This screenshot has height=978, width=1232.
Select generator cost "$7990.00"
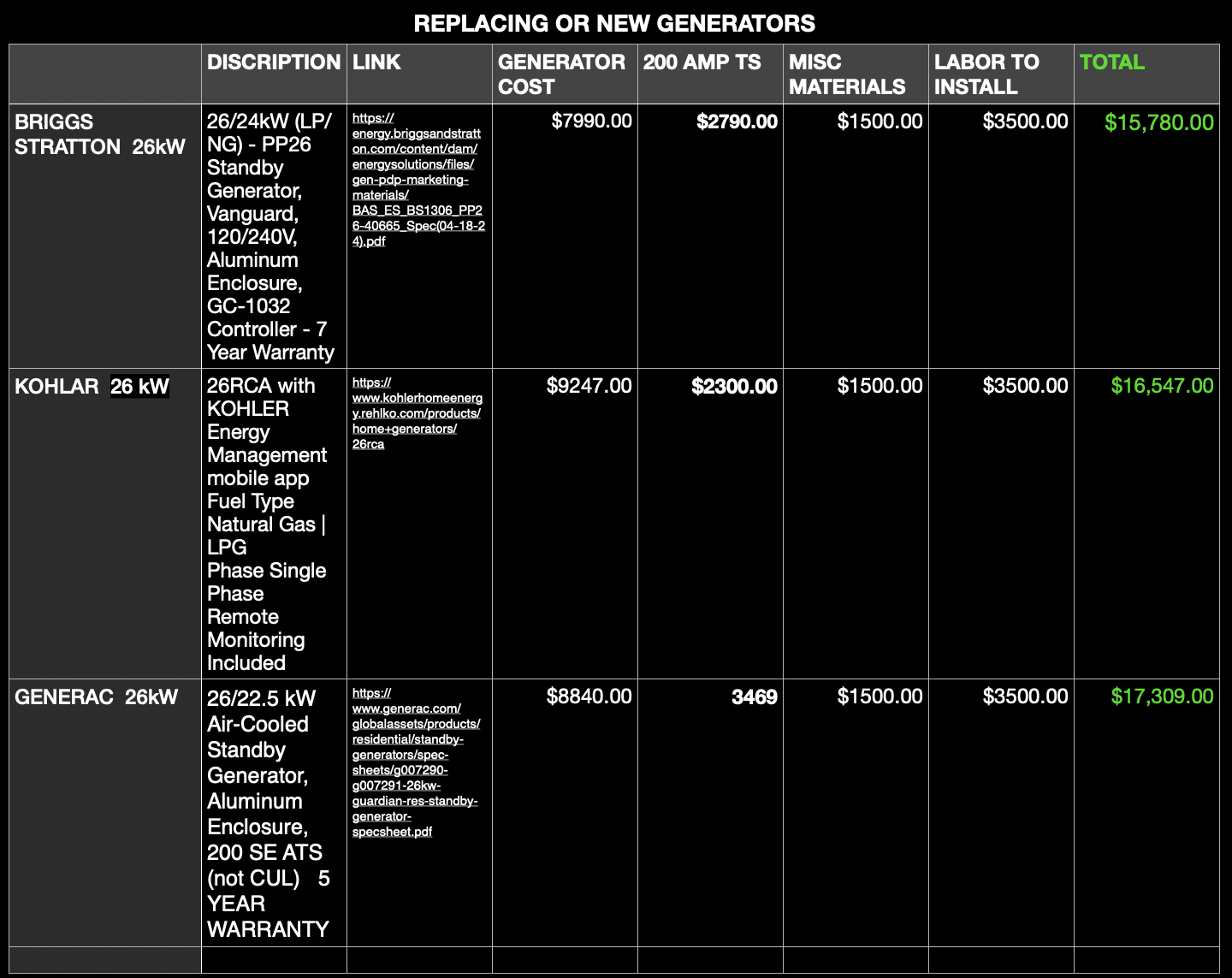coord(592,122)
